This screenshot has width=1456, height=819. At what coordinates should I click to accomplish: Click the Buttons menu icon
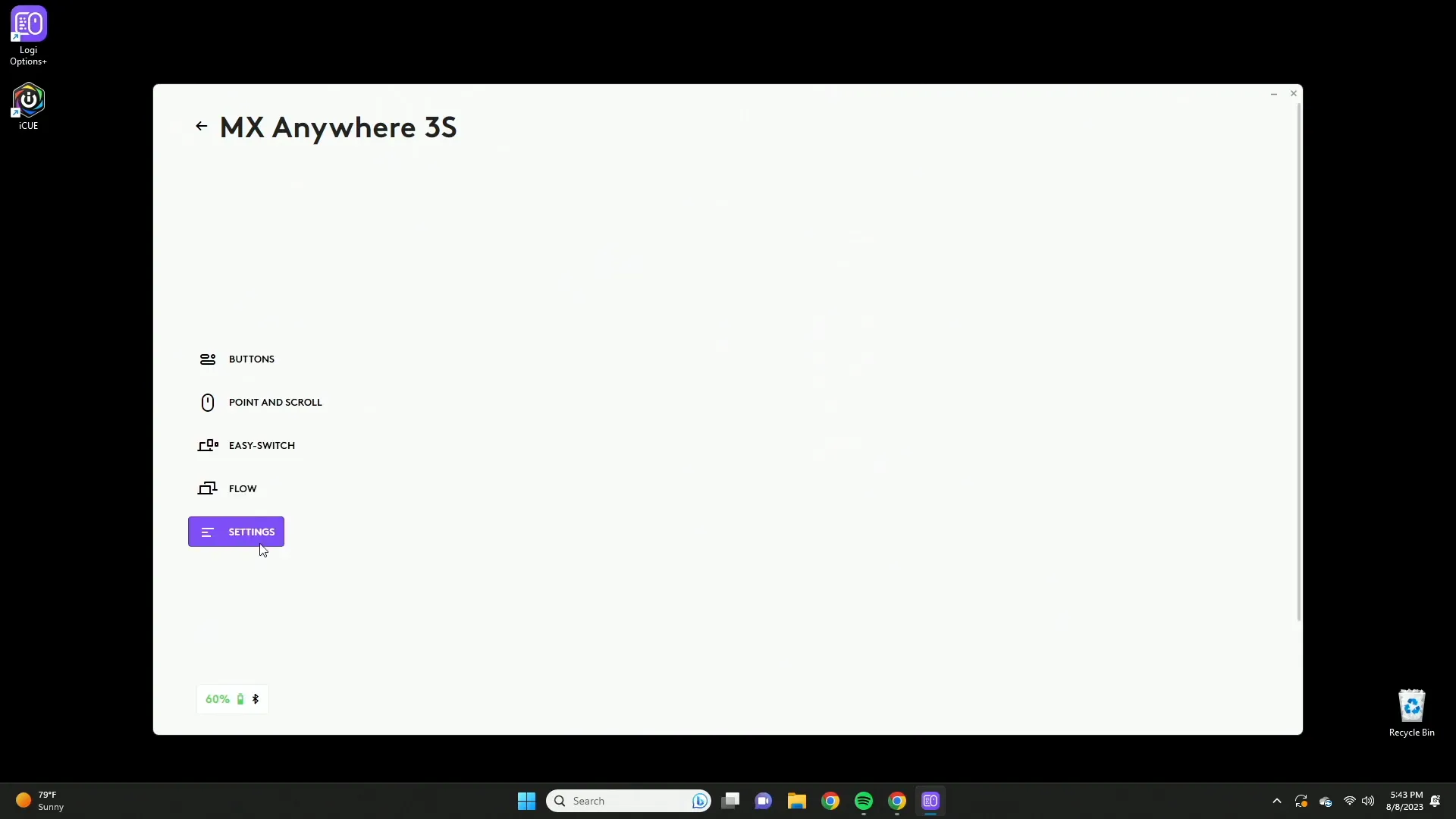pyautogui.click(x=208, y=359)
